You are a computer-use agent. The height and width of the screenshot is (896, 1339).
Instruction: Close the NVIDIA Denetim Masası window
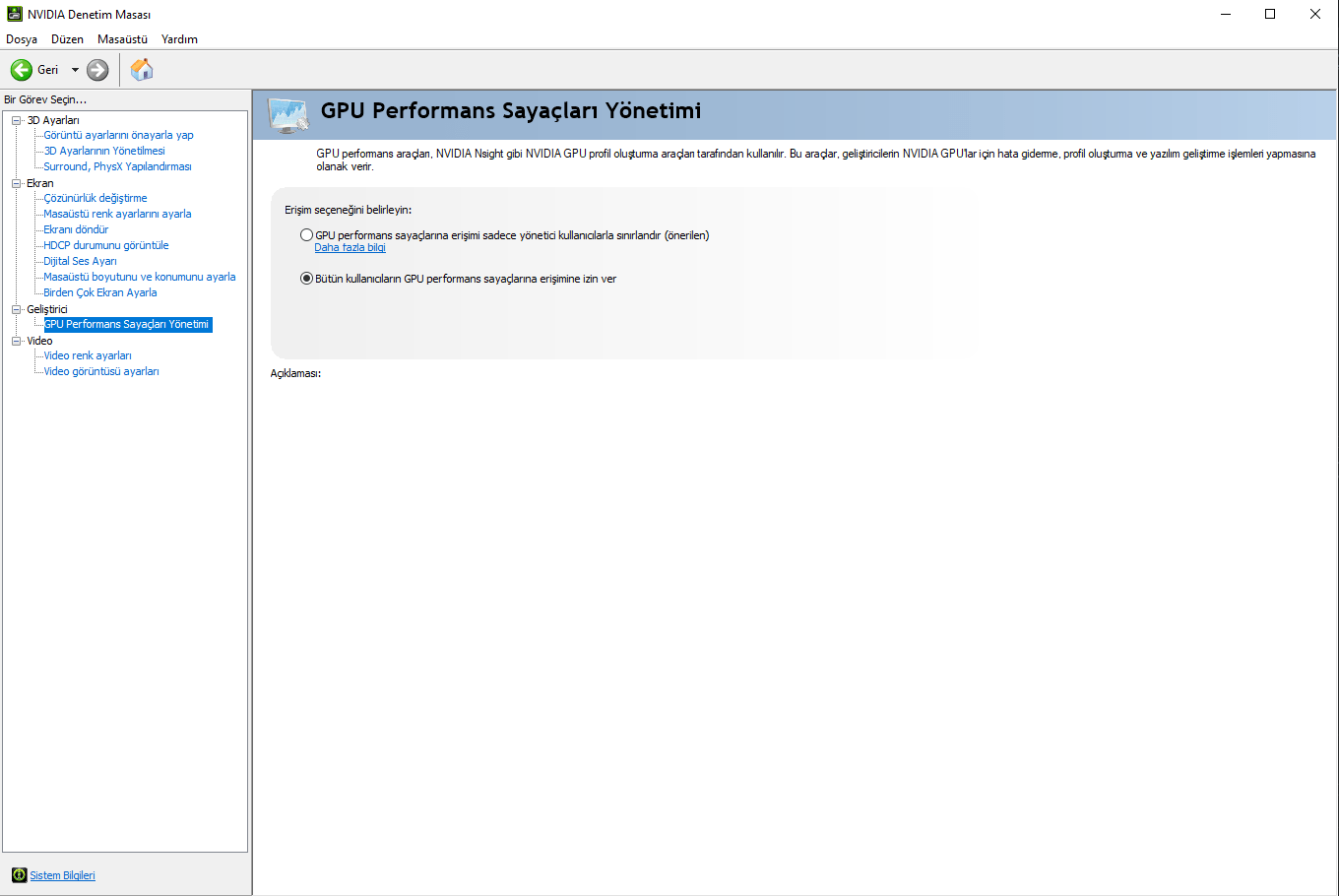(x=1315, y=14)
